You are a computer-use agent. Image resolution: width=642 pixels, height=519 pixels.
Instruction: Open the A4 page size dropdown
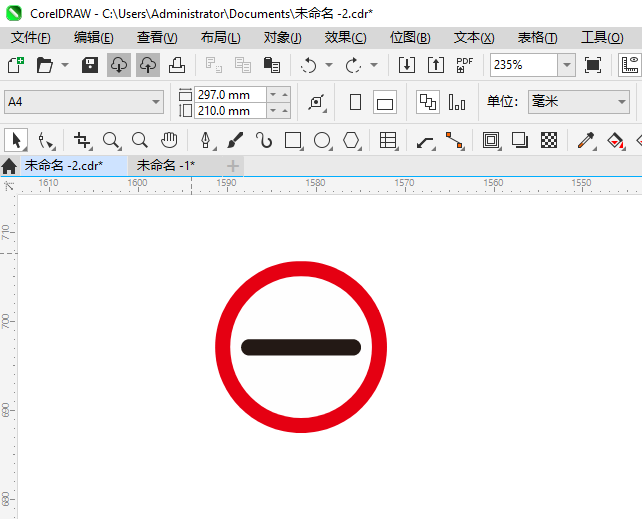[x=84, y=102]
